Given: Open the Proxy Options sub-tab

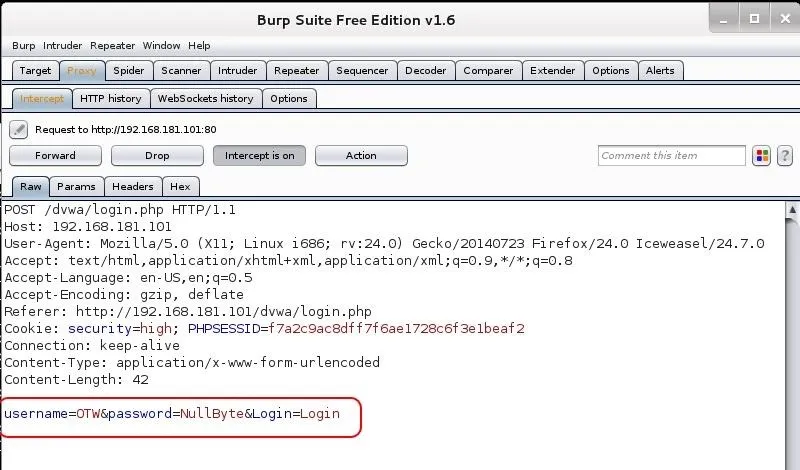Looking at the screenshot, I should [289, 99].
